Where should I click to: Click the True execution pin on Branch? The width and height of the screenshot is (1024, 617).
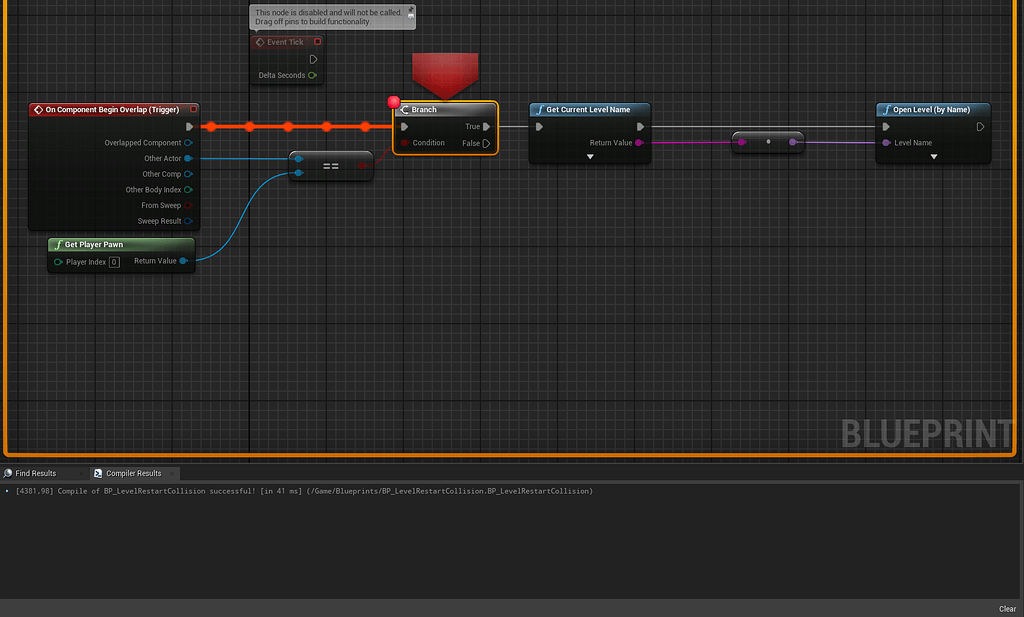point(487,126)
